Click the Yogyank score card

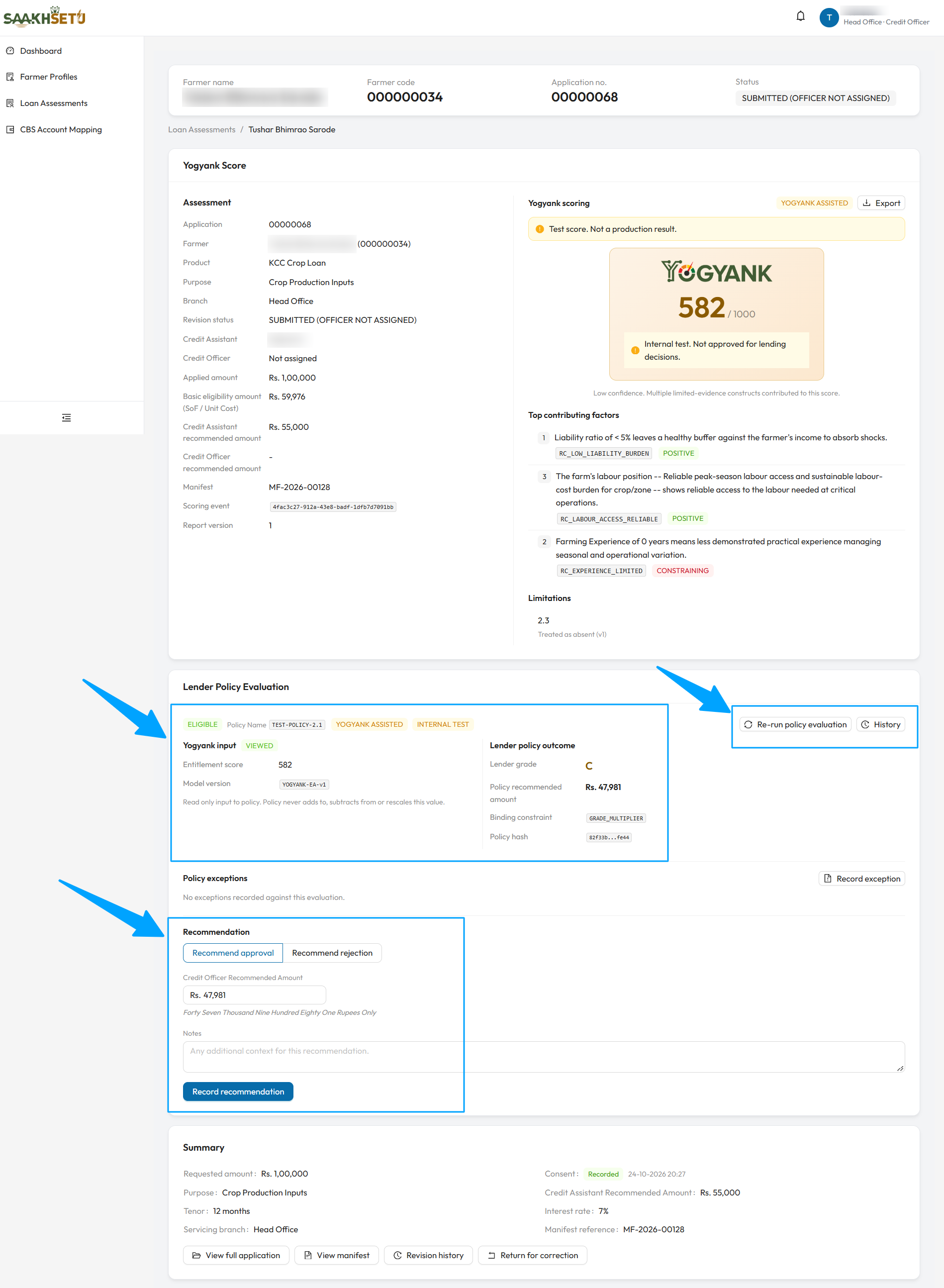click(716, 314)
